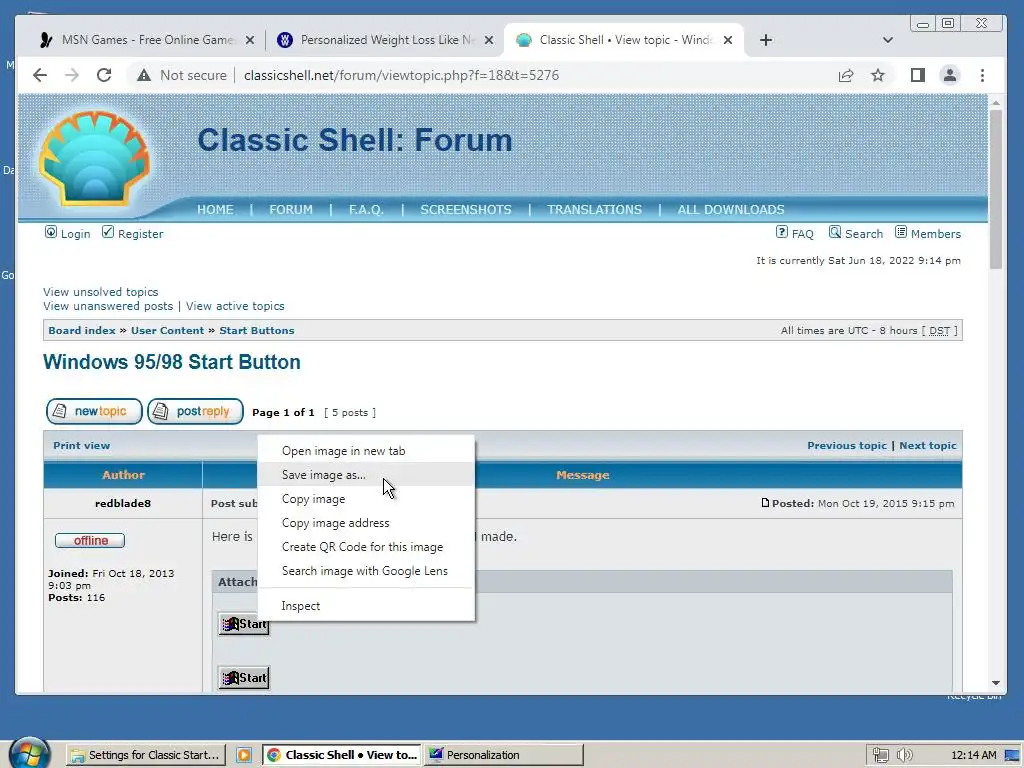Click the newtopic button
The width and height of the screenshot is (1024, 768).
tap(94, 411)
